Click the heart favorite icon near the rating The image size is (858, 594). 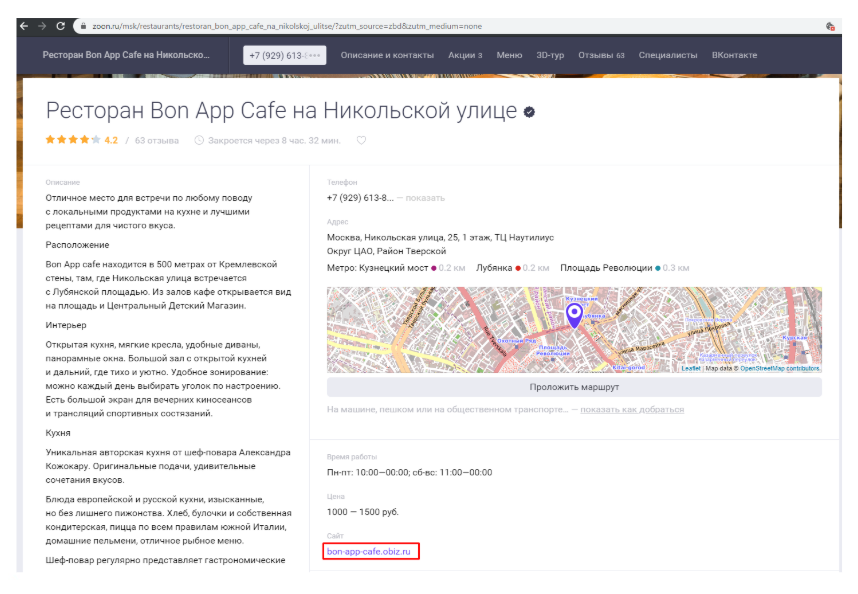[361, 140]
